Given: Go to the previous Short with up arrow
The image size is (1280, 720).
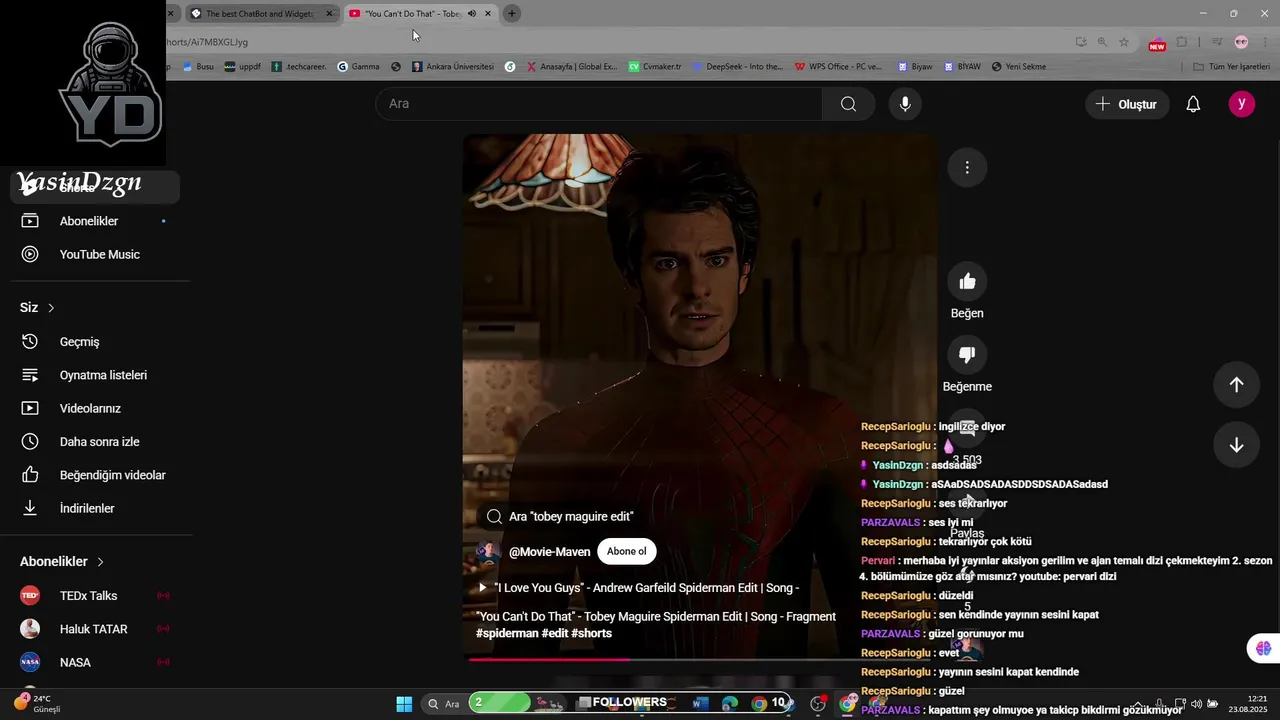Looking at the screenshot, I should [1236, 385].
